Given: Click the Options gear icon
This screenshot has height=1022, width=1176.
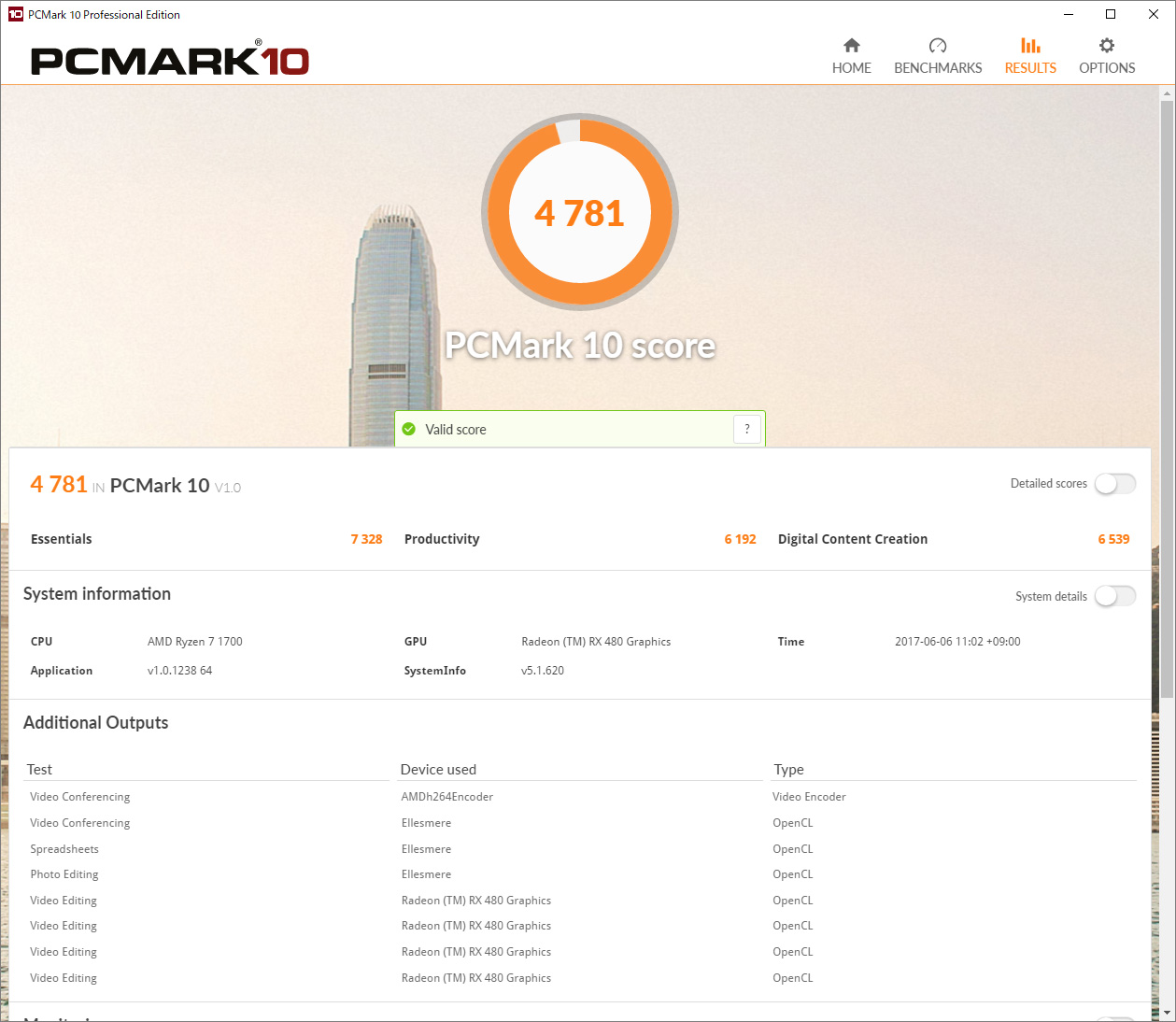Looking at the screenshot, I should 1107,46.
